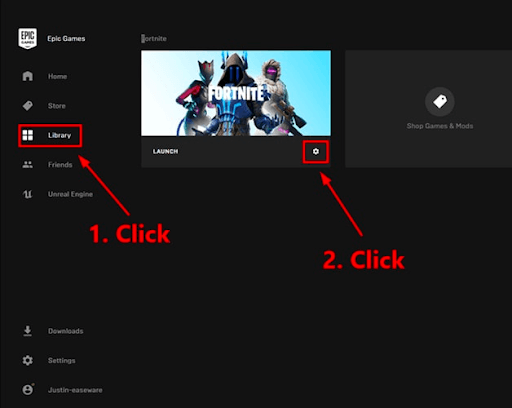The width and height of the screenshot is (512, 408).
Task: Go to the Home page
Action: click(x=57, y=76)
